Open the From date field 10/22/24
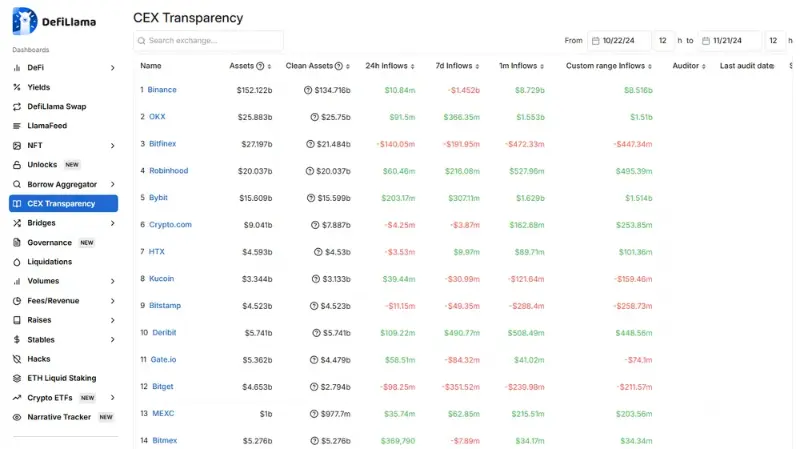800x449 pixels. [x=619, y=41]
